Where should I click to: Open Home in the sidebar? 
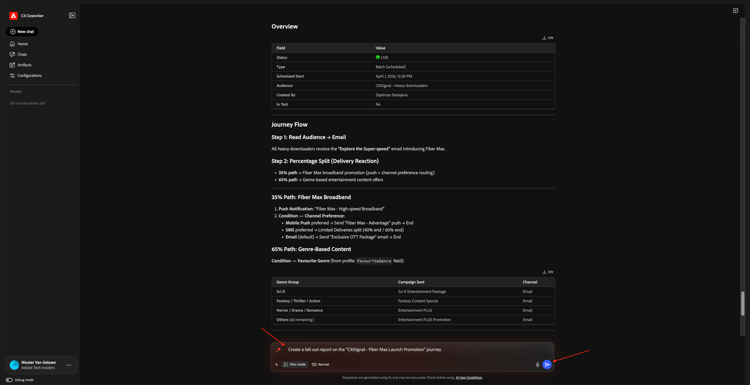[19, 44]
